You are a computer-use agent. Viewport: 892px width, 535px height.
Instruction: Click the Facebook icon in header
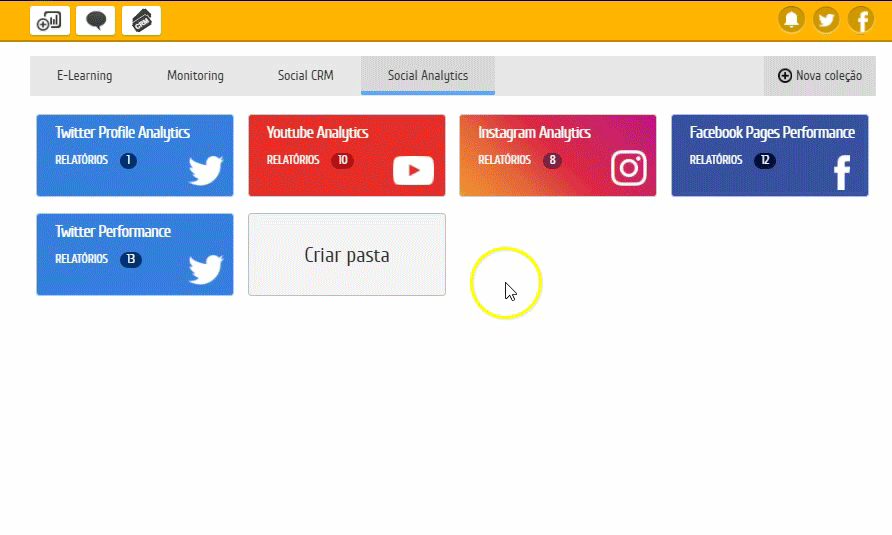pos(861,20)
